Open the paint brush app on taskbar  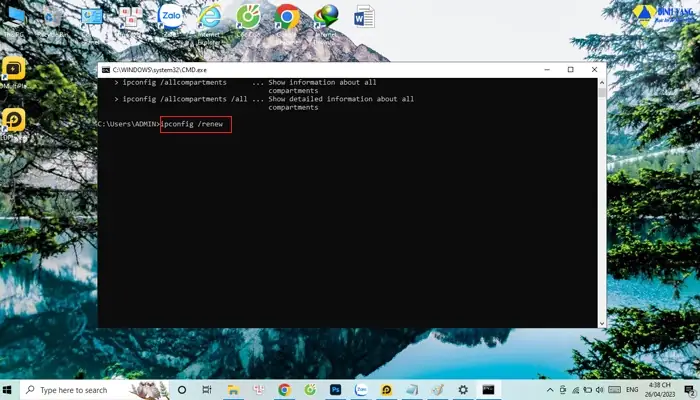point(438,390)
